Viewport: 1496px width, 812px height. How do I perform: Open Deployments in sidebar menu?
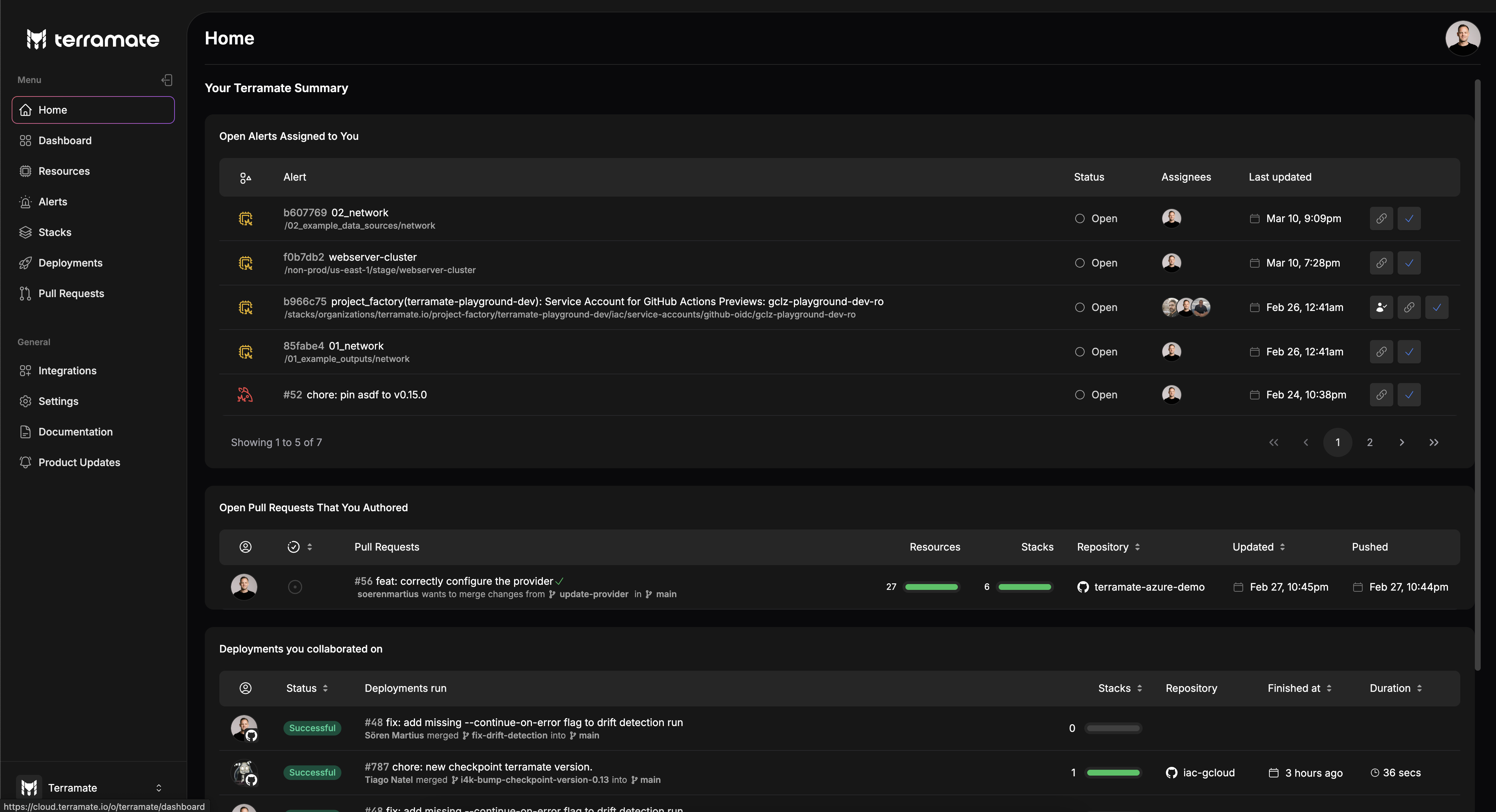pos(93,263)
